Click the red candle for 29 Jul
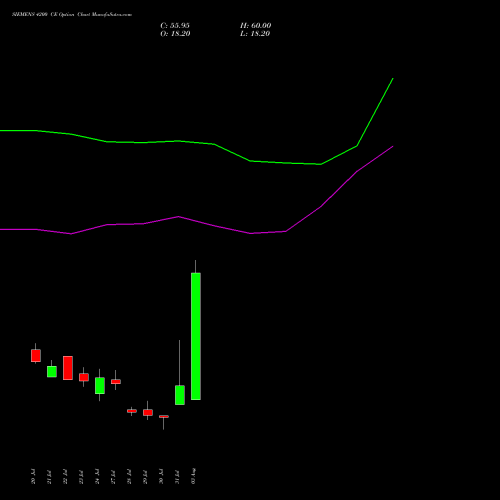The image size is (500, 500). coord(148,412)
